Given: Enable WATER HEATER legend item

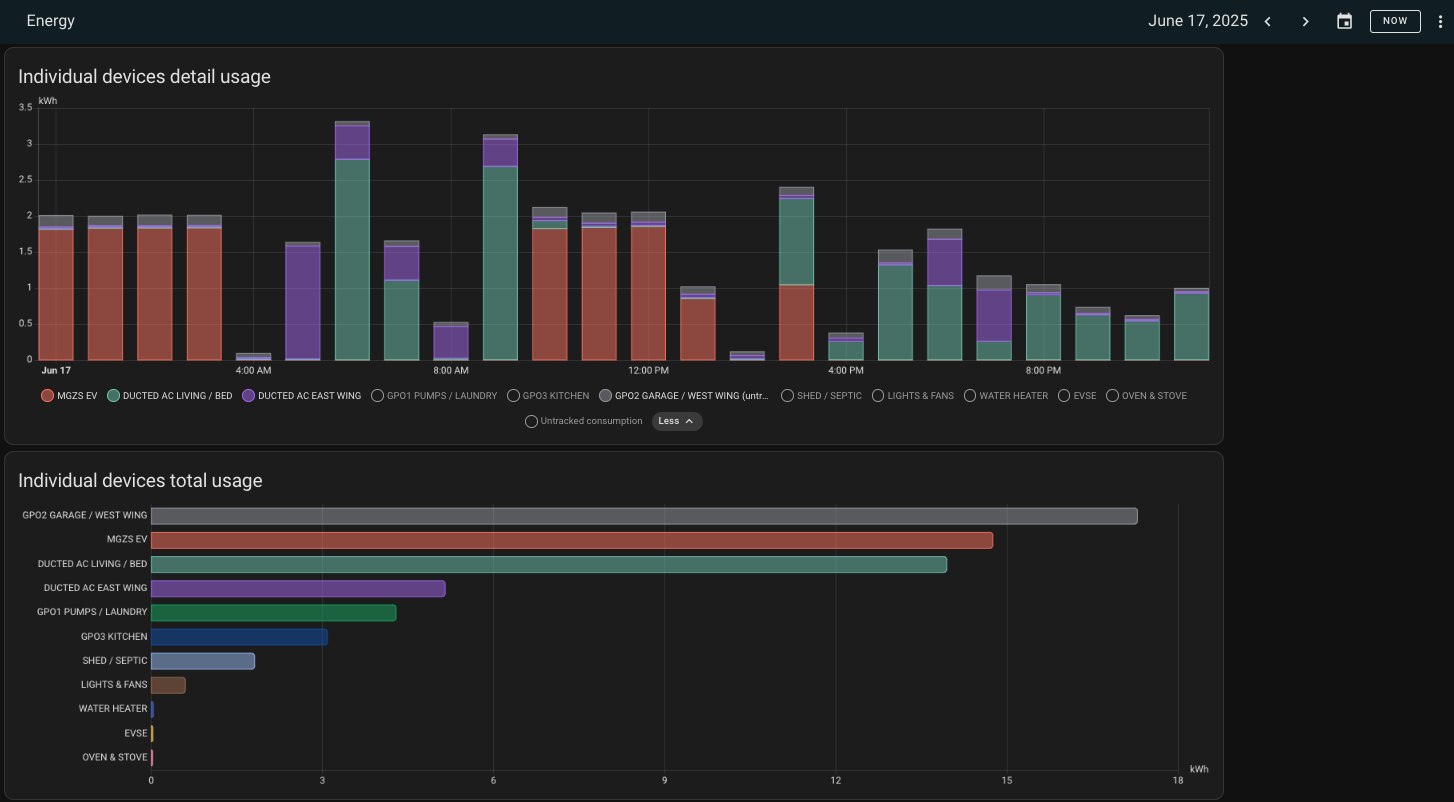Looking at the screenshot, I should tap(1006, 396).
